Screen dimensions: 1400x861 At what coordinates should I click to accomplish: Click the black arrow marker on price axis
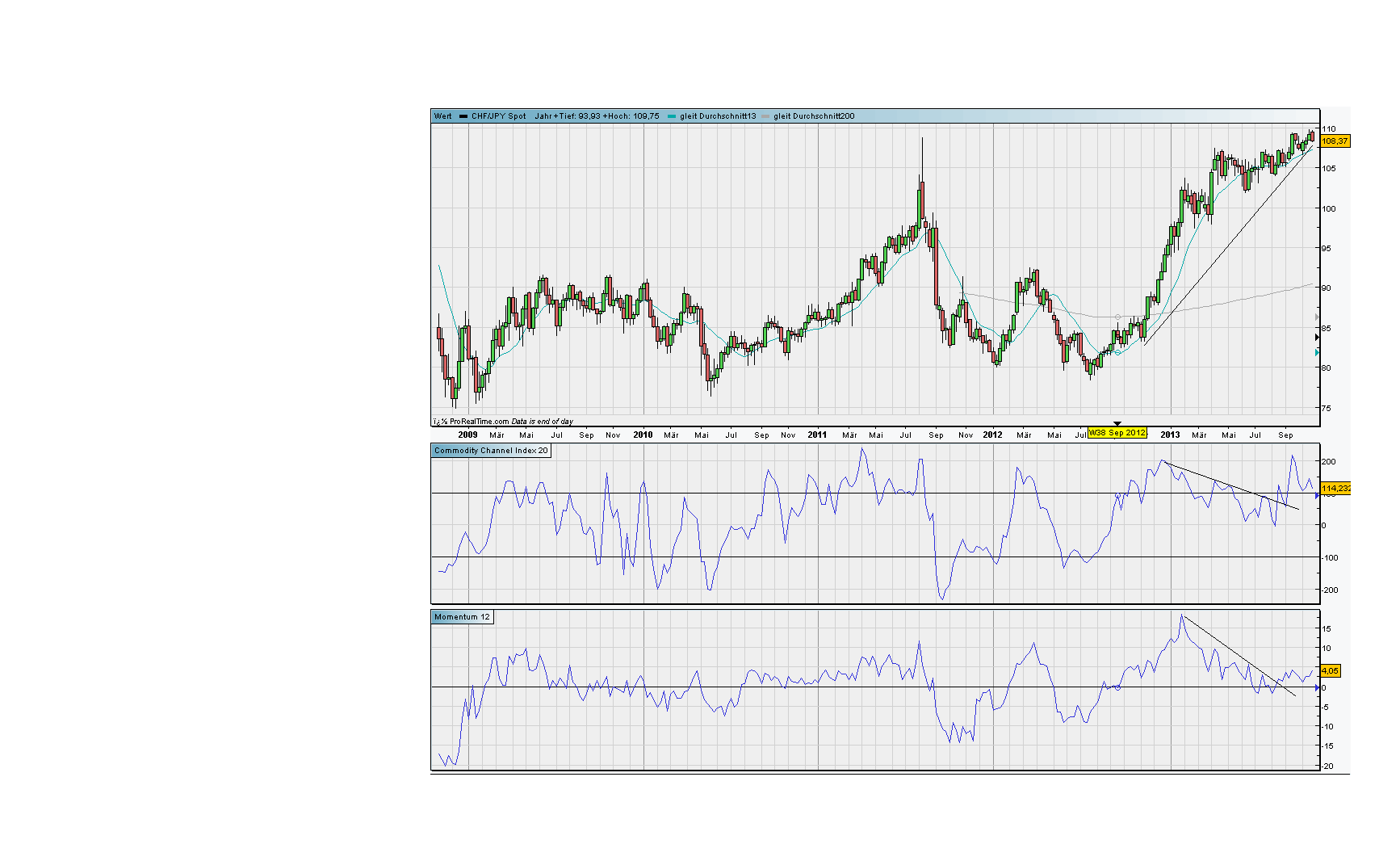(x=1318, y=338)
